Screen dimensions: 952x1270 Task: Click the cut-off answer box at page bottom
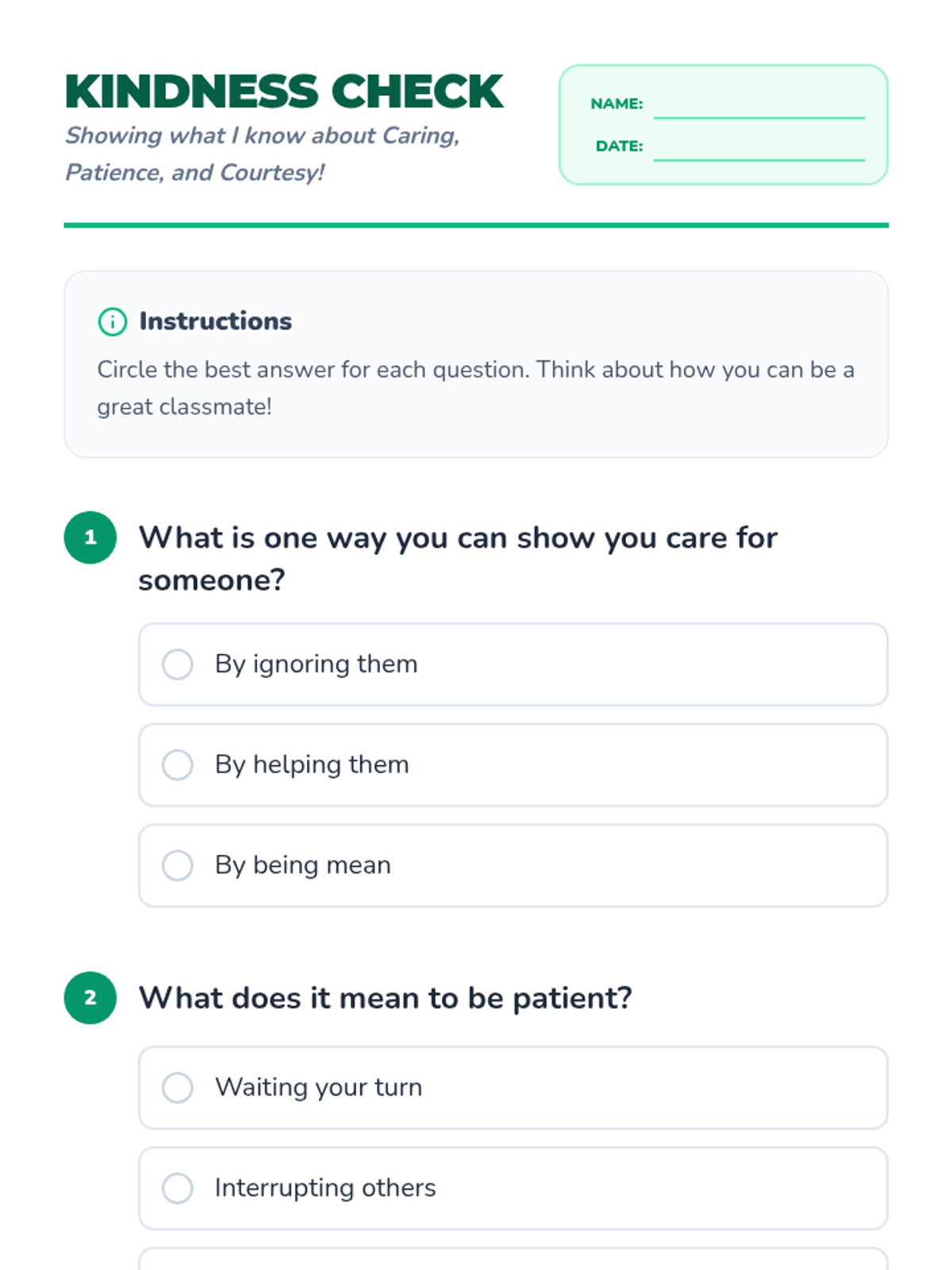point(512,1259)
